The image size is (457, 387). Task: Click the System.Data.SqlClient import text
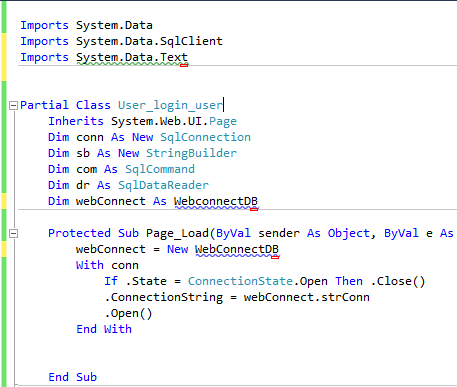pos(149,41)
